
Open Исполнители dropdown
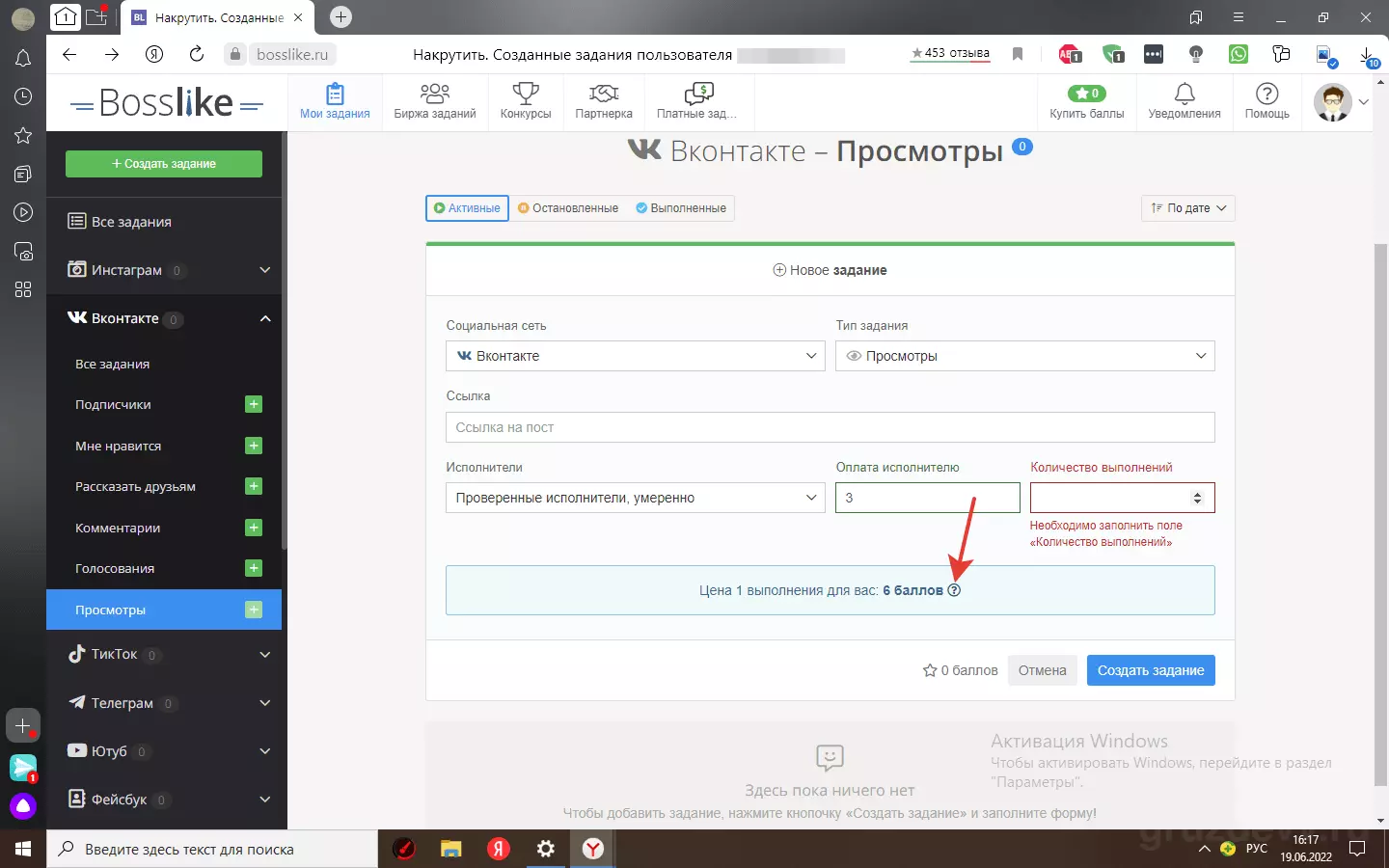636,498
